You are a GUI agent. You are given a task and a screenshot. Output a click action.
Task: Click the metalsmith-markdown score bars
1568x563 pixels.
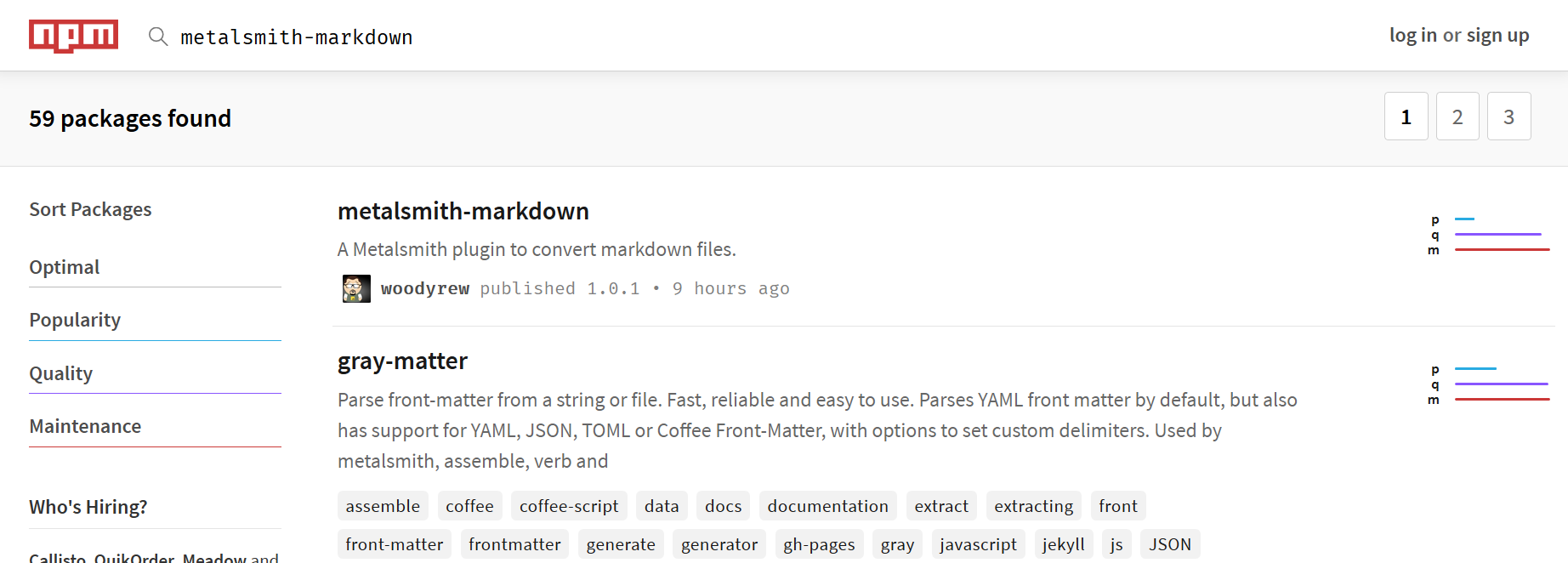coord(1490,235)
